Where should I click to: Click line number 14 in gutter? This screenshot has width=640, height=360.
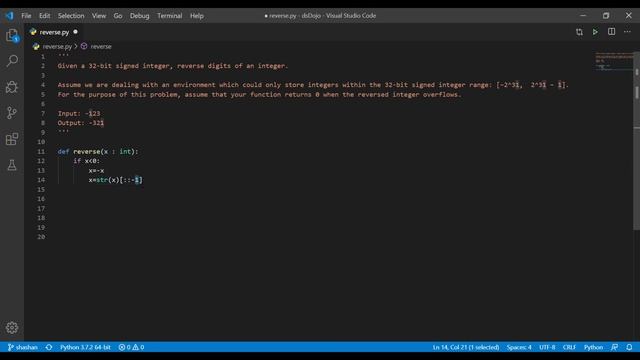coord(41,180)
